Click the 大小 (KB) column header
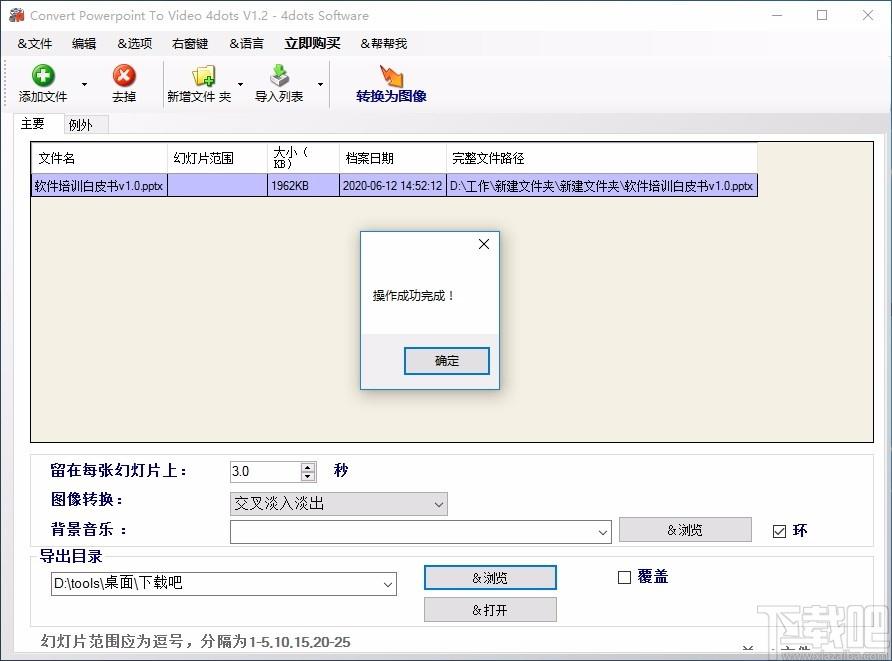The height and width of the screenshot is (661, 892). tap(303, 158)
